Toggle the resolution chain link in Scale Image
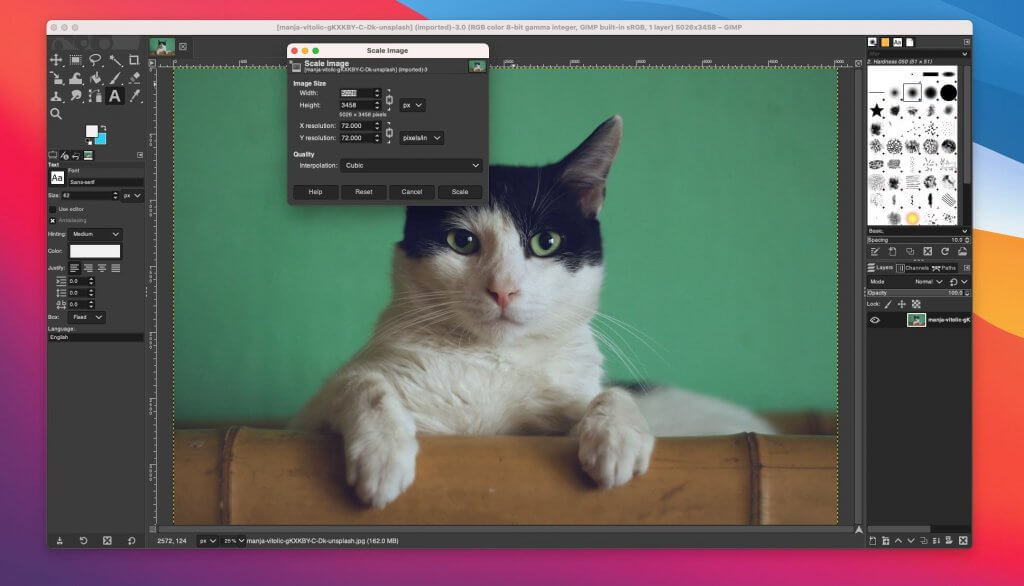Screen dimensions: 1024x586 pos(389,132)
